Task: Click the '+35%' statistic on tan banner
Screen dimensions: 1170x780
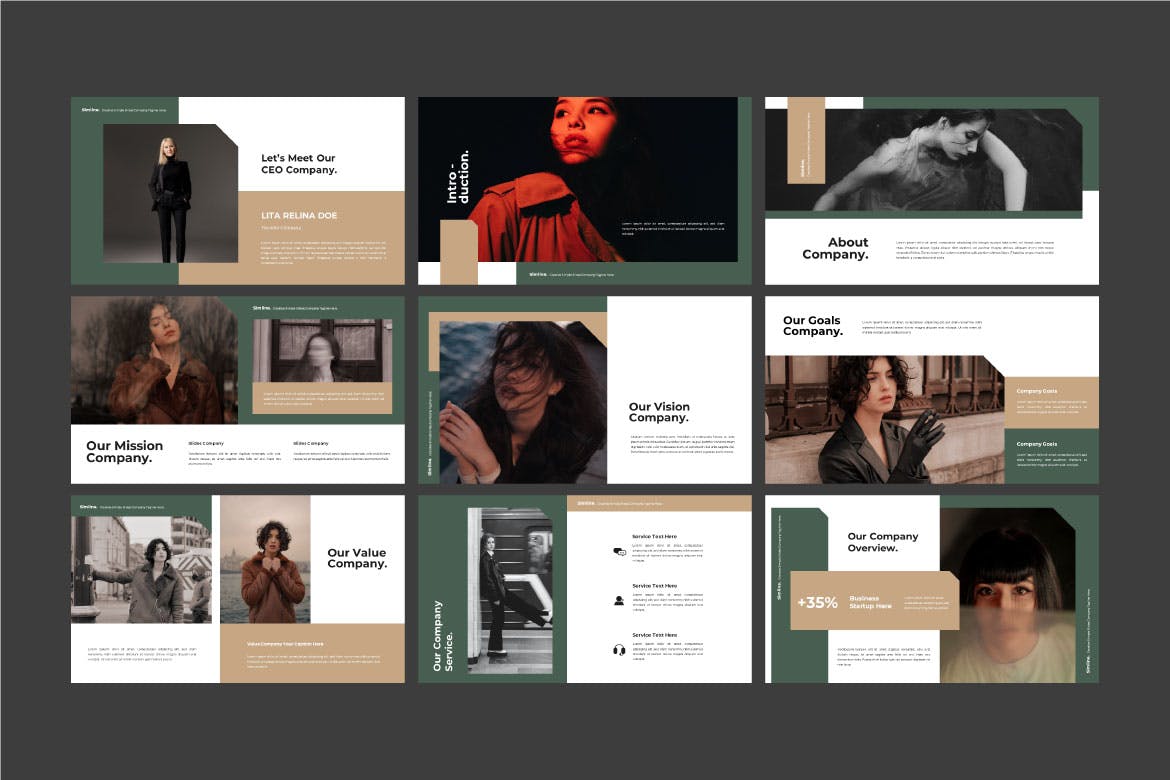Action: [817, 602]
